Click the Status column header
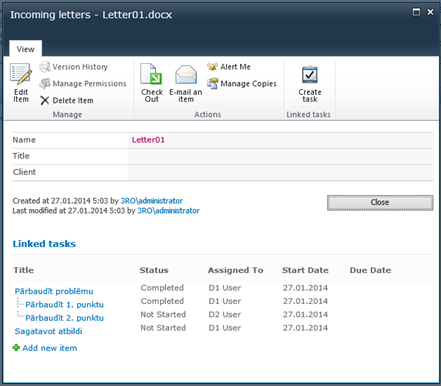This screenshot has height=386, width=441. 154,270
